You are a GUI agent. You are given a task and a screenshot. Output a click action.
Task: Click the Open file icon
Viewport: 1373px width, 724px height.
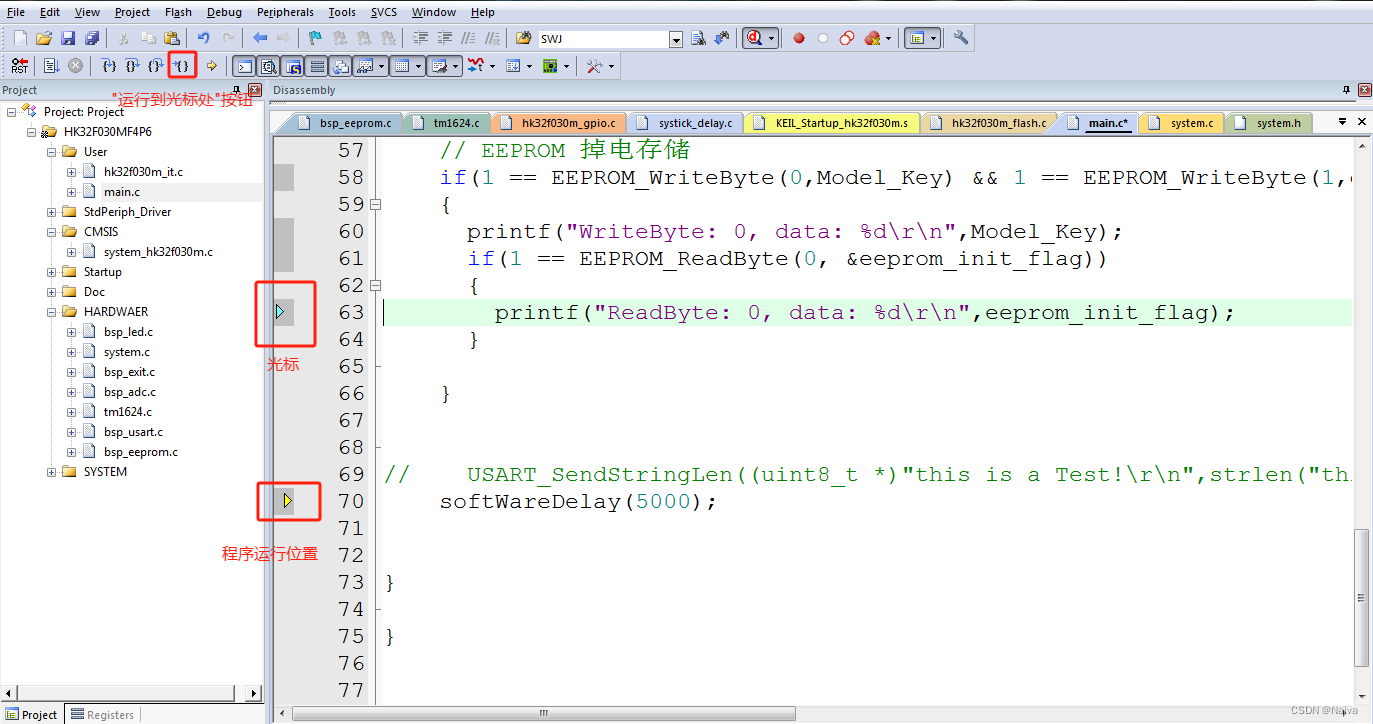pos(44,38)
